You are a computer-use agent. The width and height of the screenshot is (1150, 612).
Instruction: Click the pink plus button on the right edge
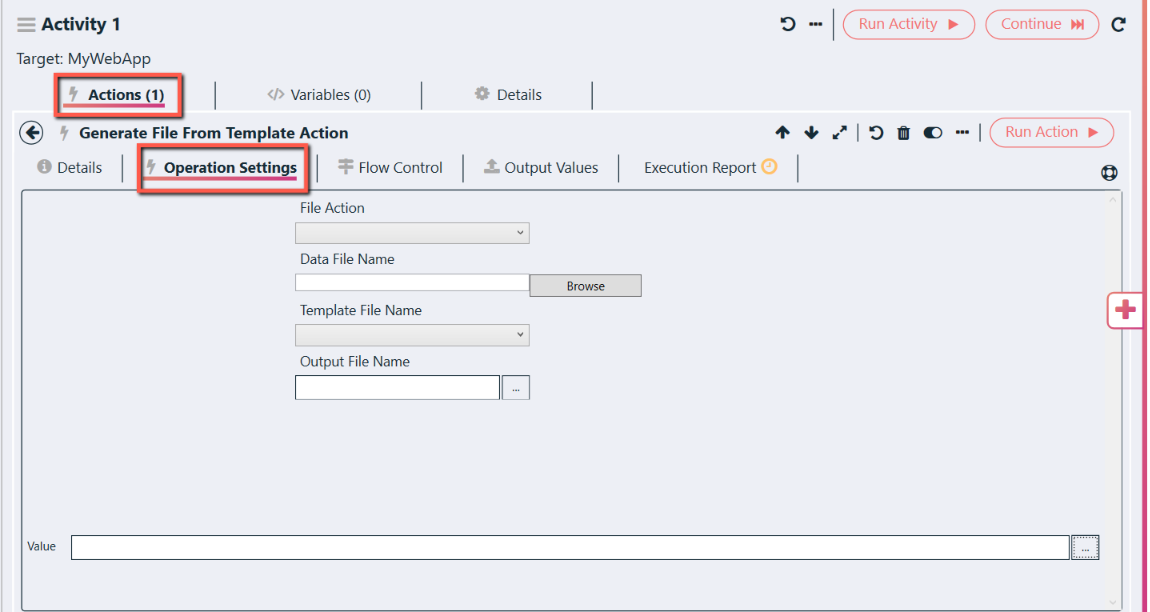(1125, 310)
